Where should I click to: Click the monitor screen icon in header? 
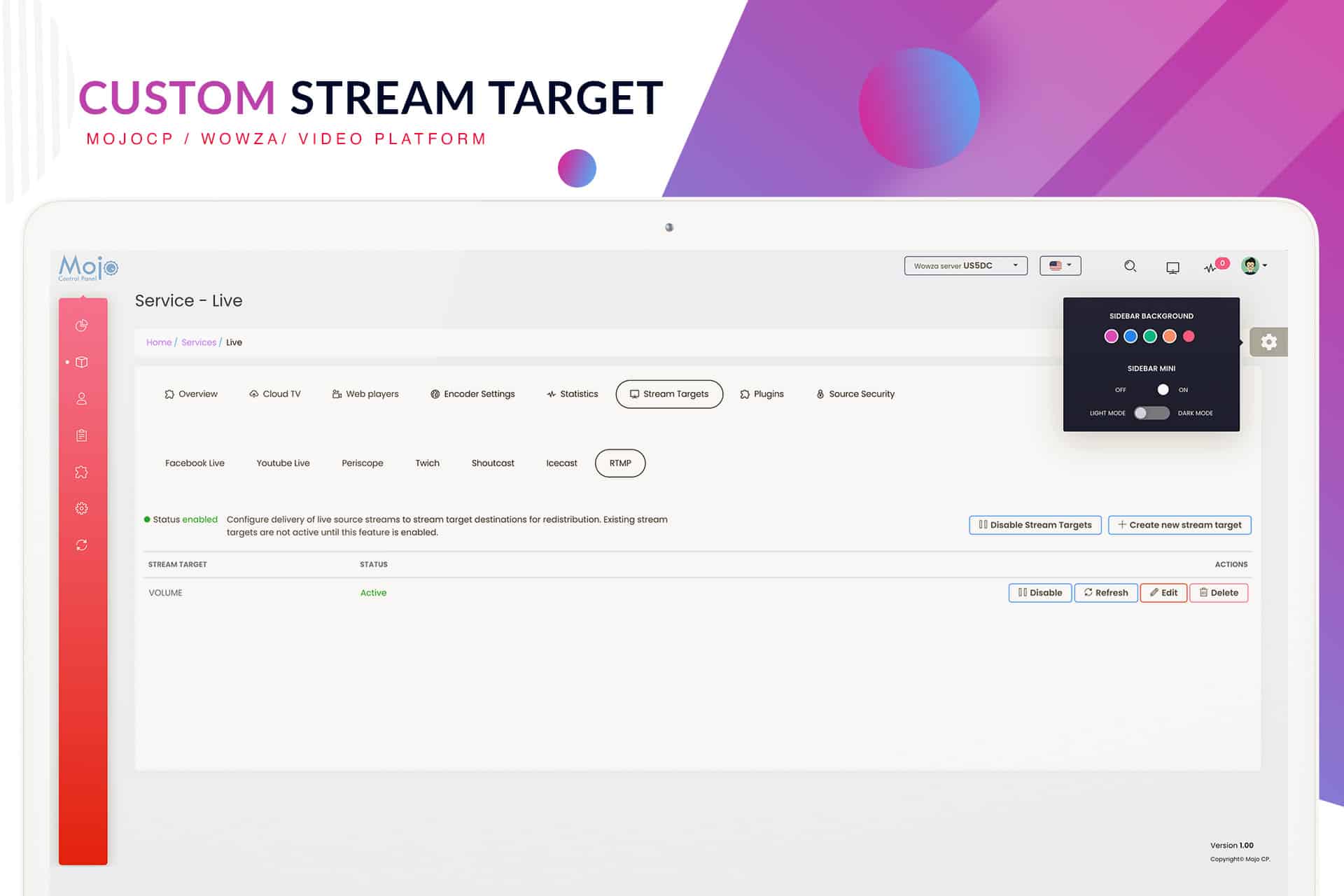point(1172,267)
